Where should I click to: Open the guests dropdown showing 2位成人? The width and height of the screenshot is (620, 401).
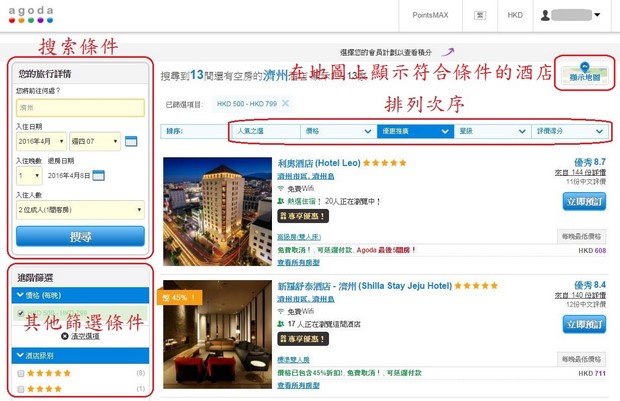click(x=80, y=210)
